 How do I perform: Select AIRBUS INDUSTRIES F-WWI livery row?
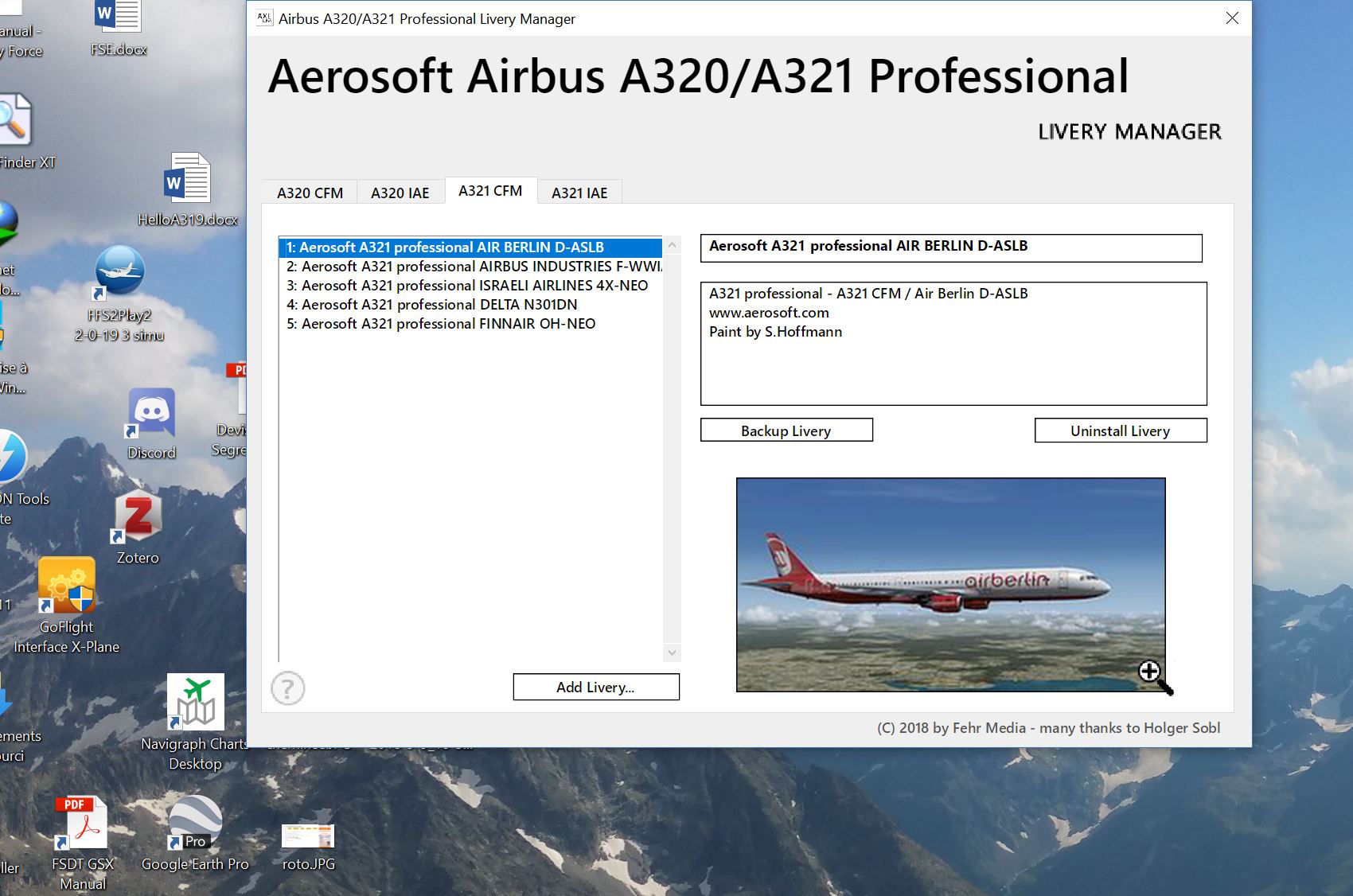click(x=471, y=267)
